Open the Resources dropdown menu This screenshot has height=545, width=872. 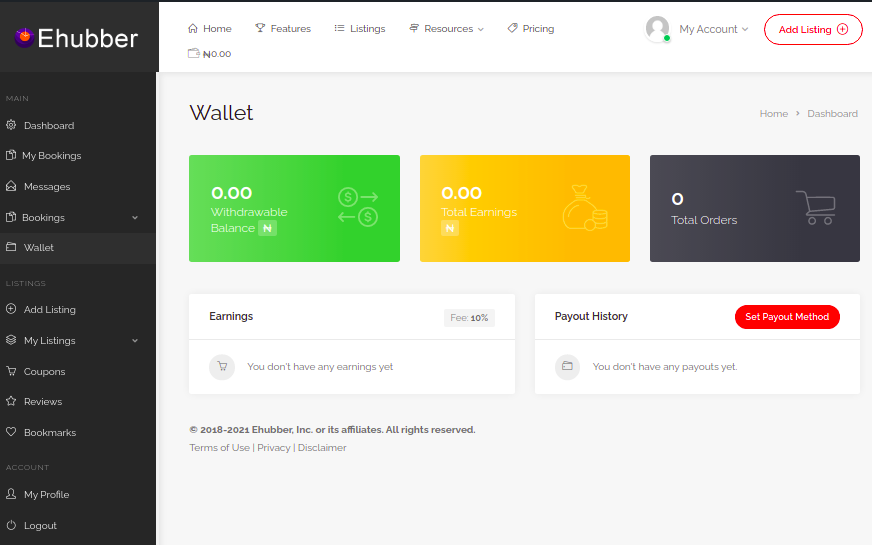tap(446, 29)
